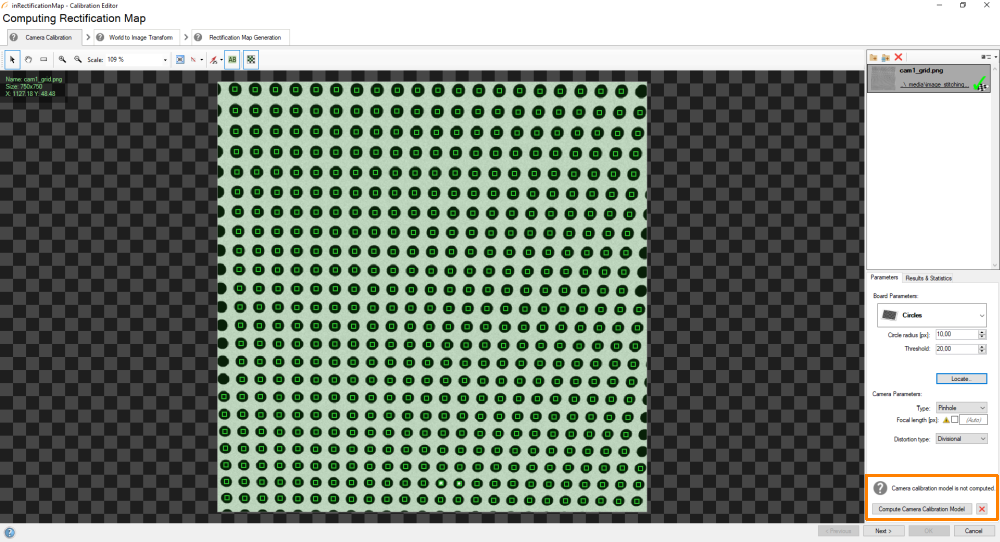This screenshot has width=1000, height=542.
Task: Click the help icon at bottom left
Action: click(x=9, y=532)
